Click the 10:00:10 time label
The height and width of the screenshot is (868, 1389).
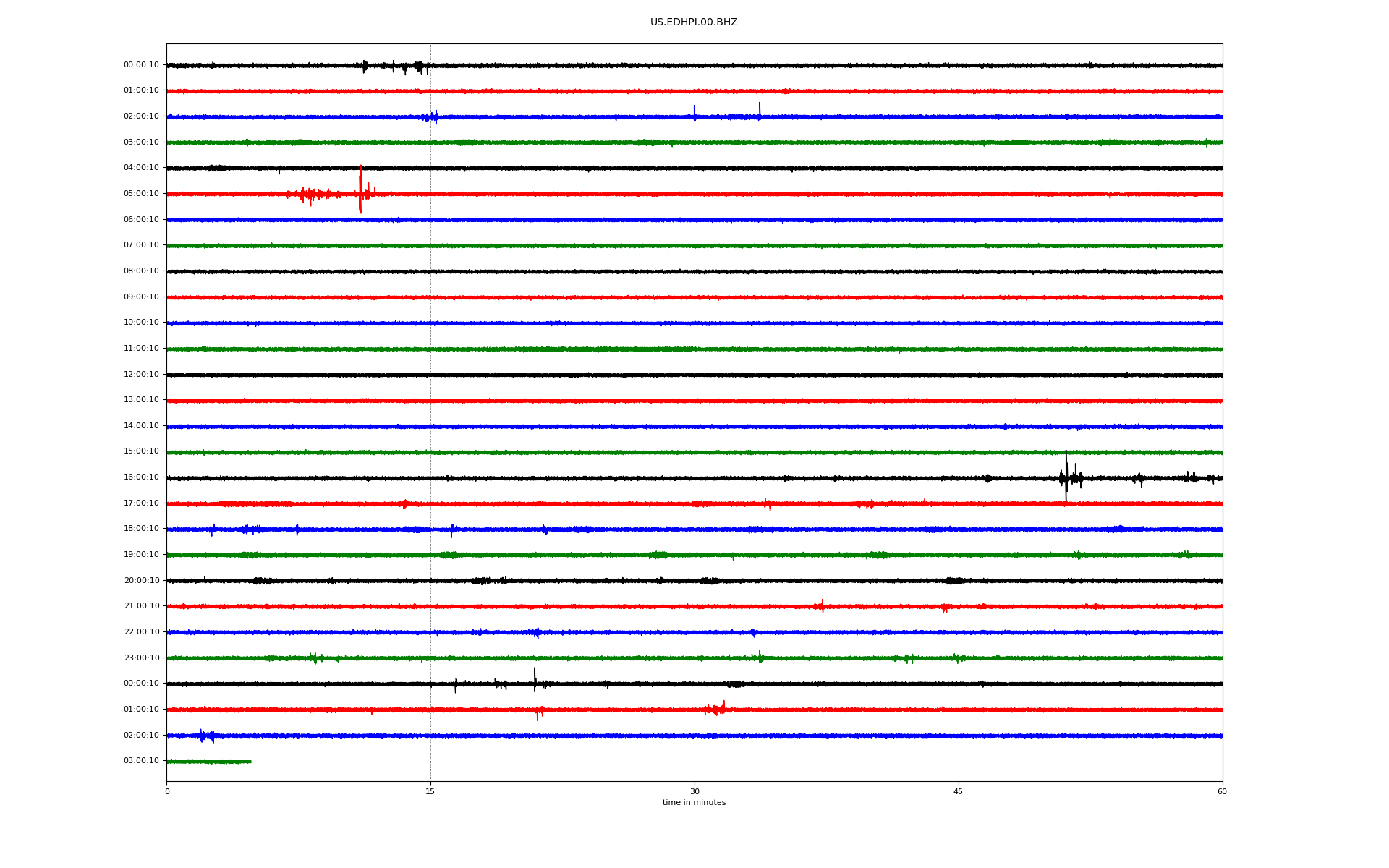141,323
